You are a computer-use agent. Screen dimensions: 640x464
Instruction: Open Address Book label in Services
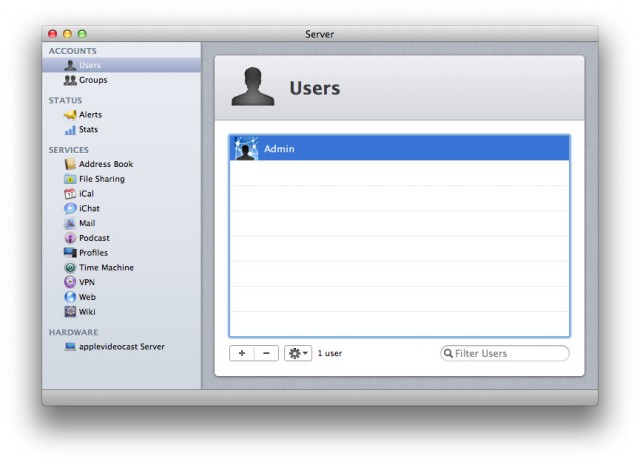[x=106, y=164]
